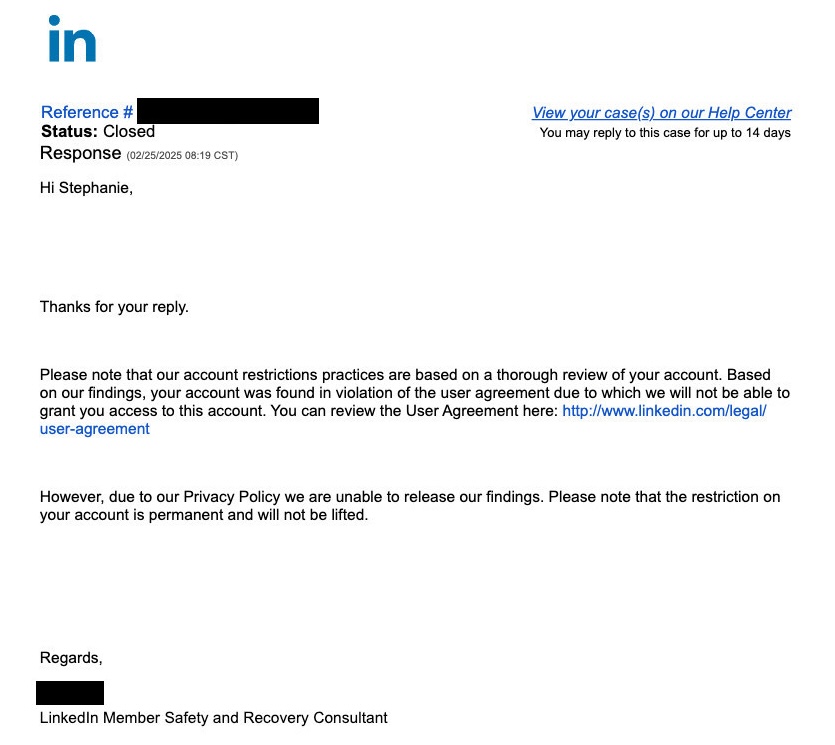
Task: Click the redacted reference number box
Action: coord(227,111)
